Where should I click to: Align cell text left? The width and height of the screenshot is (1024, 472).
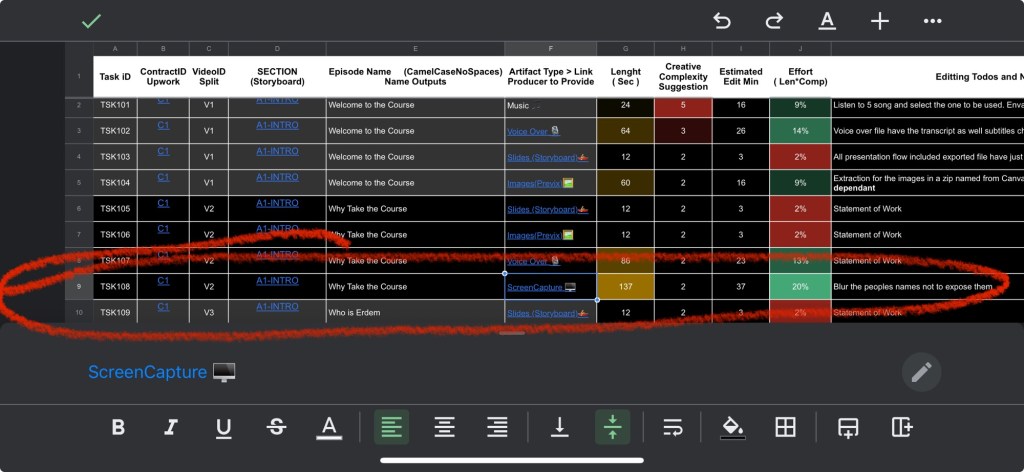(391, 427)
